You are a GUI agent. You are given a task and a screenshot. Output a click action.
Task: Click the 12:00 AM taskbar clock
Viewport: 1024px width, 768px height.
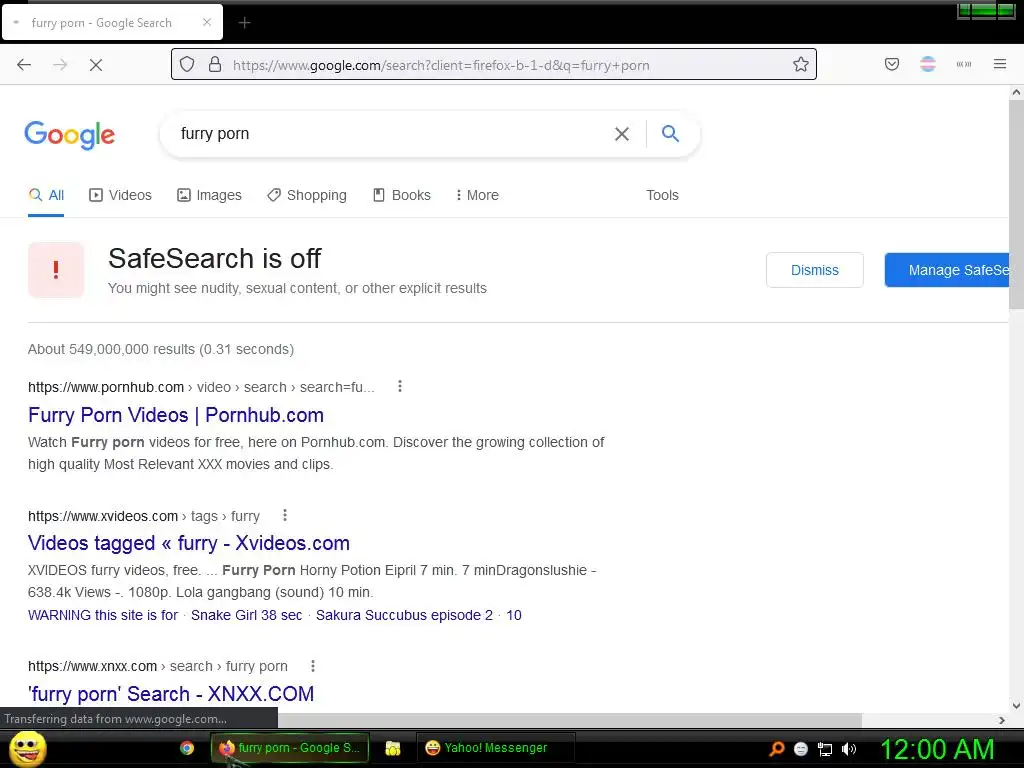coord(937,749)
